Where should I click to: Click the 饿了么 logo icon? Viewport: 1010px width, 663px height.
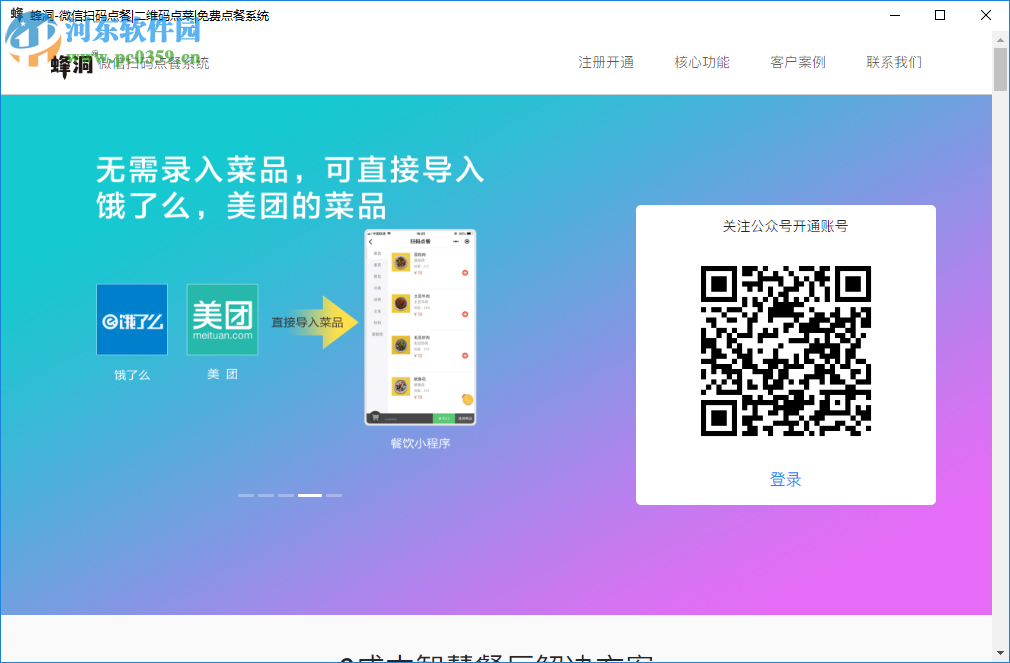tap(131, 320)
